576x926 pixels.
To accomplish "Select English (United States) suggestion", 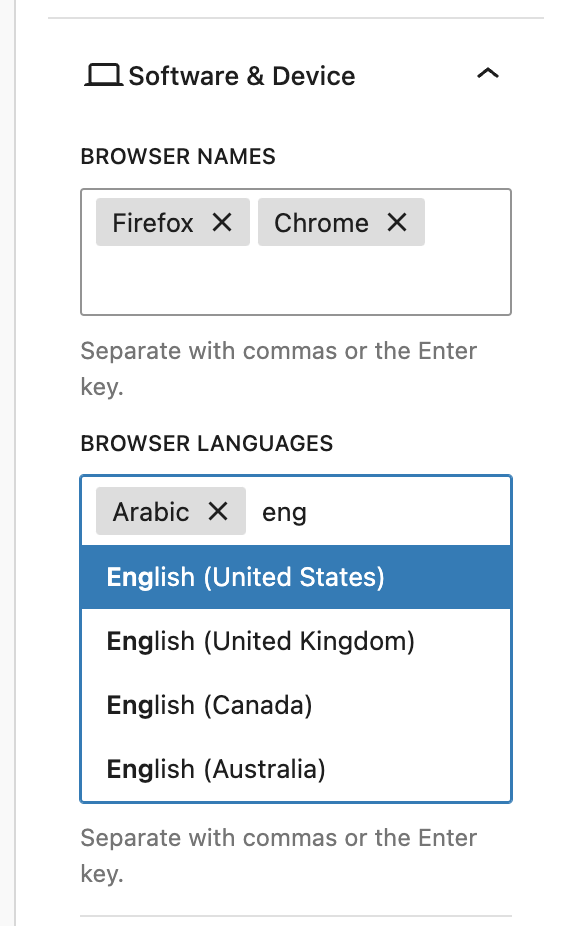I will click(296, 577).
